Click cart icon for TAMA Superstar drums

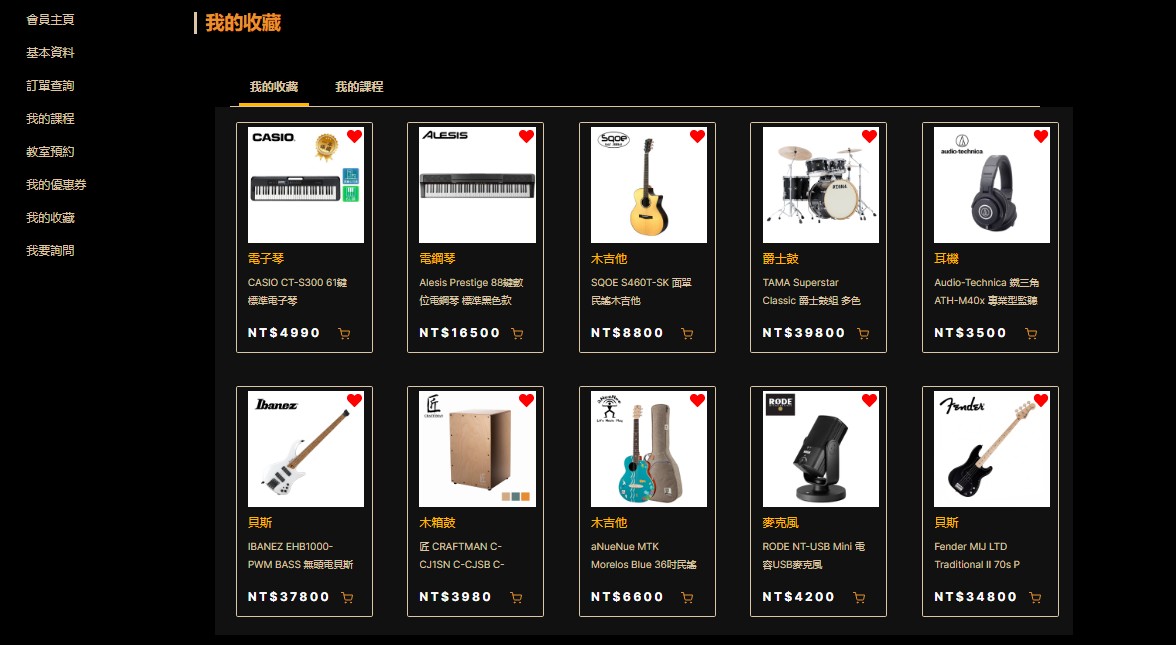[863, 334]
